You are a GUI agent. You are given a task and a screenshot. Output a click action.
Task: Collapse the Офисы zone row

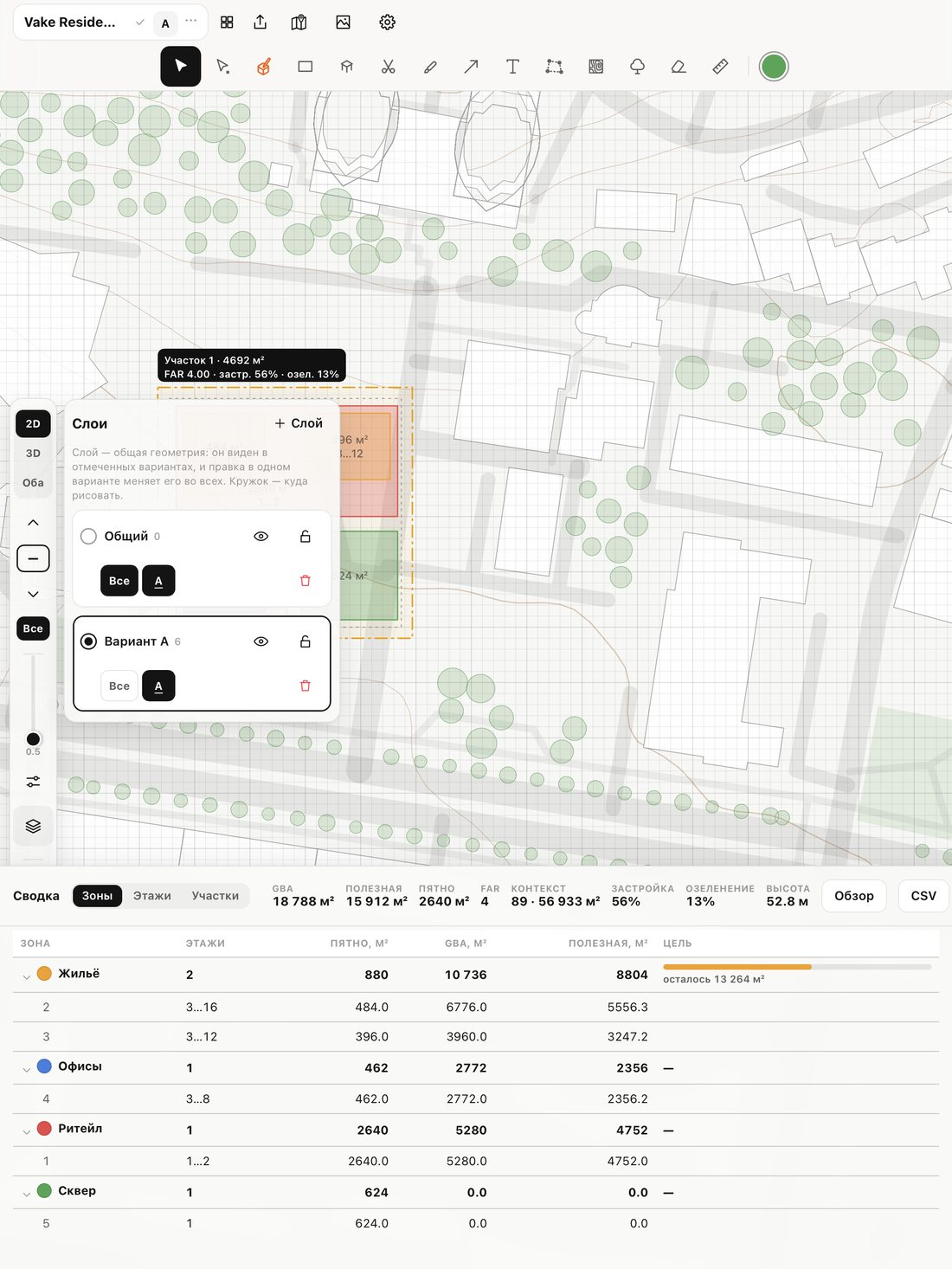coord(26,1069)
